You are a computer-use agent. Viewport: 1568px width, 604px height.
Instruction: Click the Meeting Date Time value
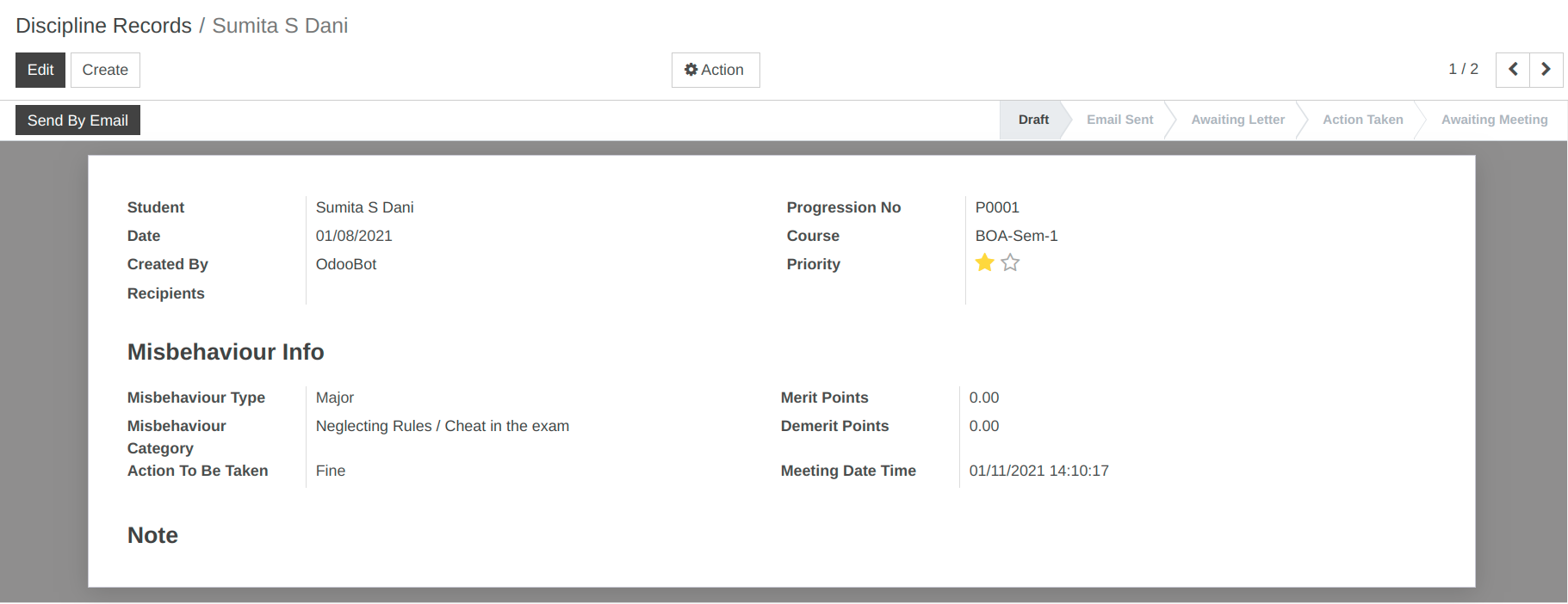[x=1038, y=471]
